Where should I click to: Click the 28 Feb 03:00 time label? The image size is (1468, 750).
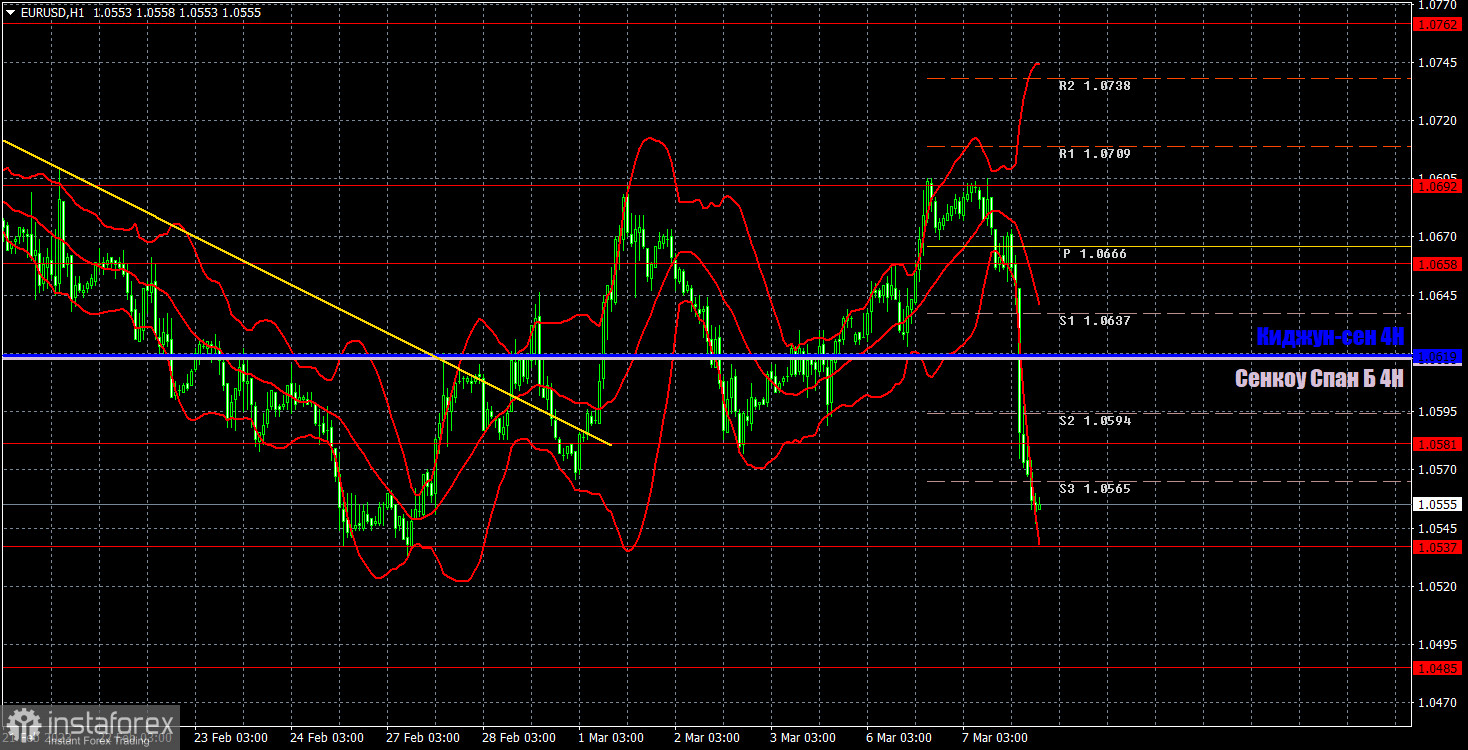tap(519, 738)
